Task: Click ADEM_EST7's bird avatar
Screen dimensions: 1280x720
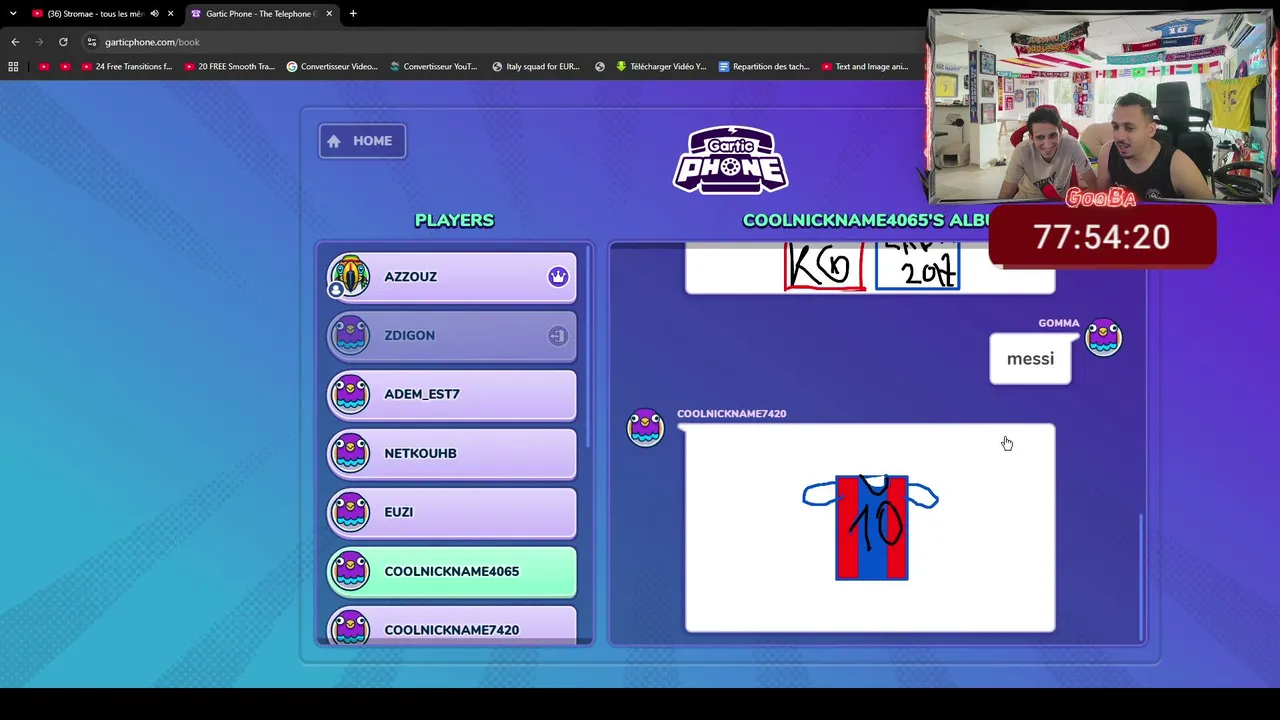Action: pyautogui.click(x=350, y=394)
